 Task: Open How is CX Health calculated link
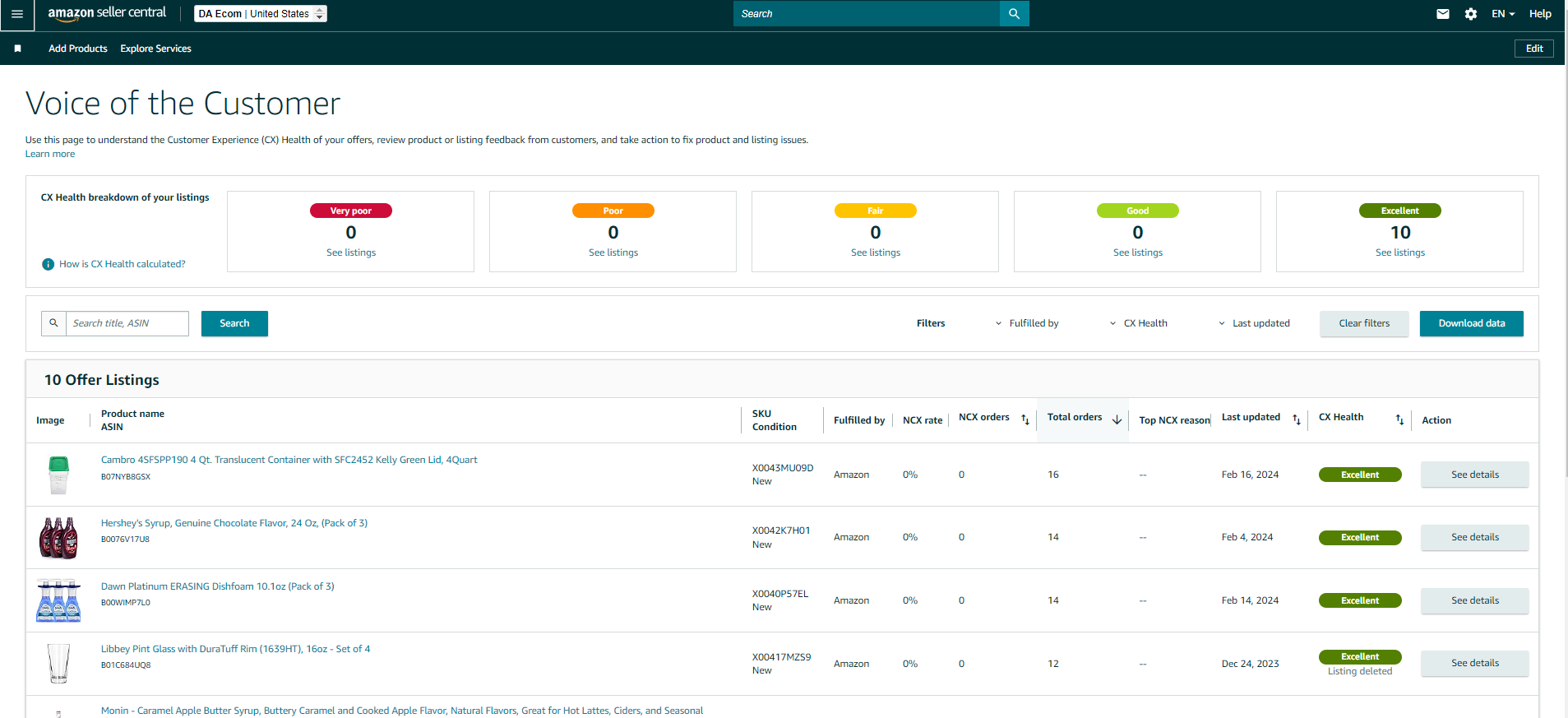[123, 264]
